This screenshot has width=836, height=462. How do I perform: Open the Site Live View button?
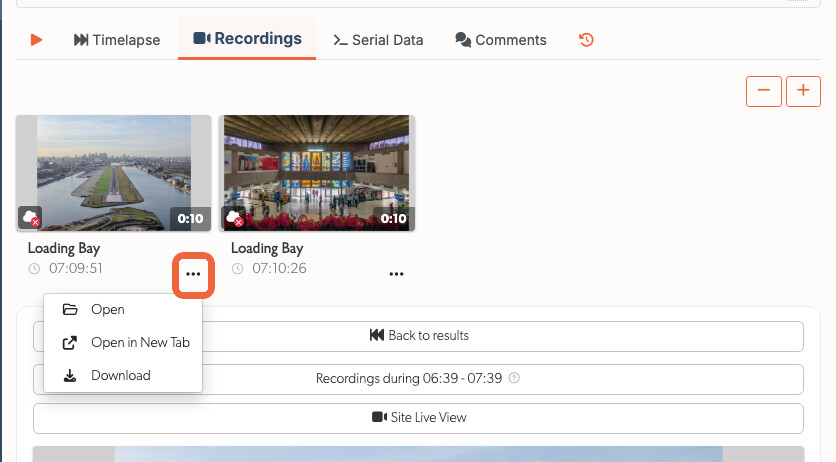tap(418, 418)
